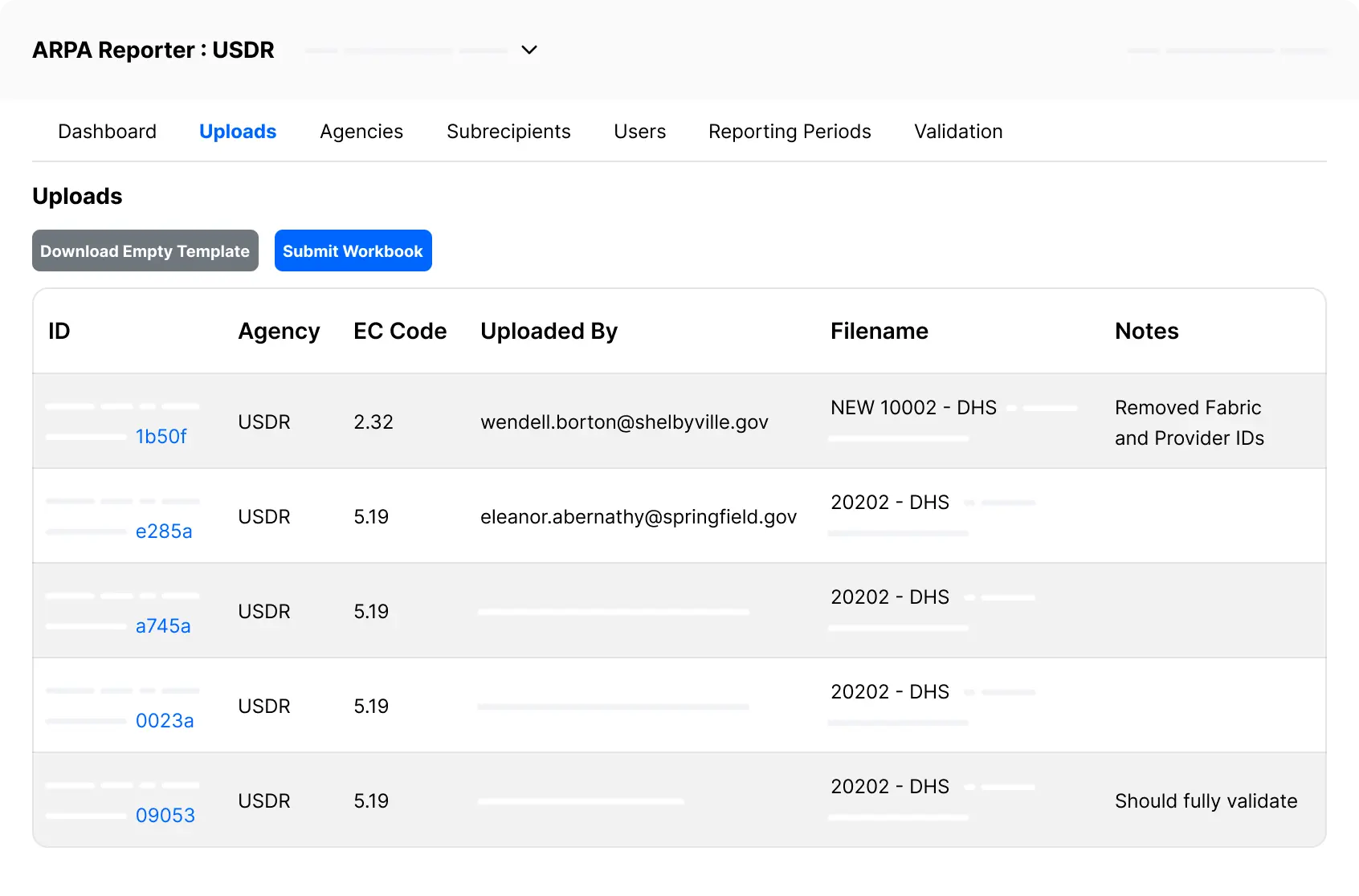Click the Uploaded By column header
Screen dimensions: 1359x896
click(x=549, y=332)
